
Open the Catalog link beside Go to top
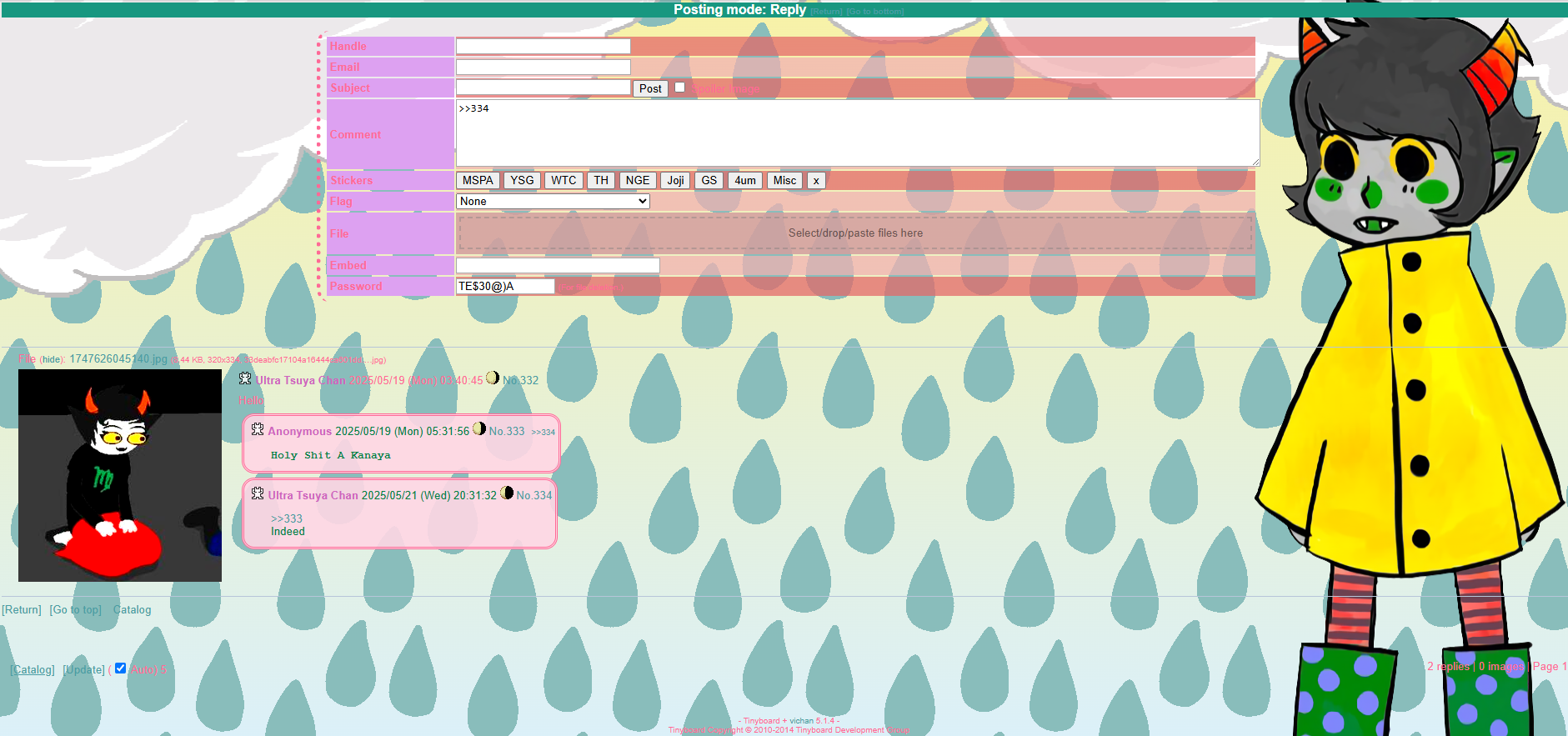click(133, 609)
